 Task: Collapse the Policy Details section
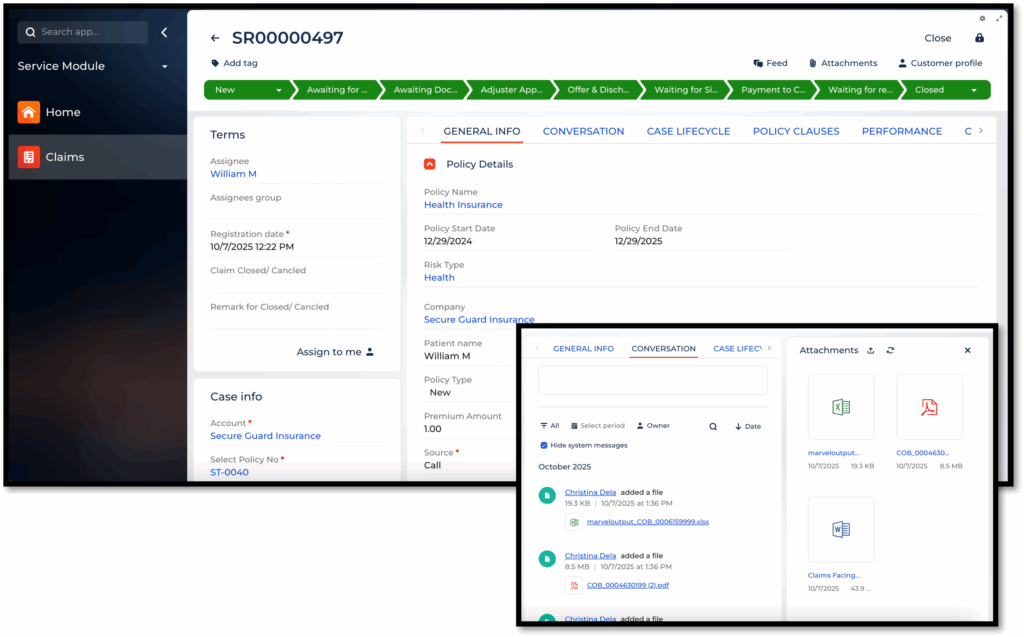point(430,164)
